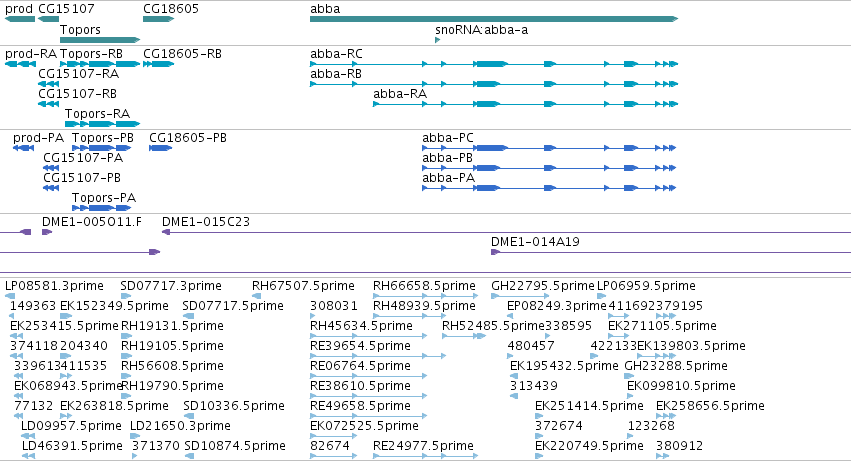Click EST GH22795.5prime
This screenshot has width=851, height=461.
coord(543,286)
